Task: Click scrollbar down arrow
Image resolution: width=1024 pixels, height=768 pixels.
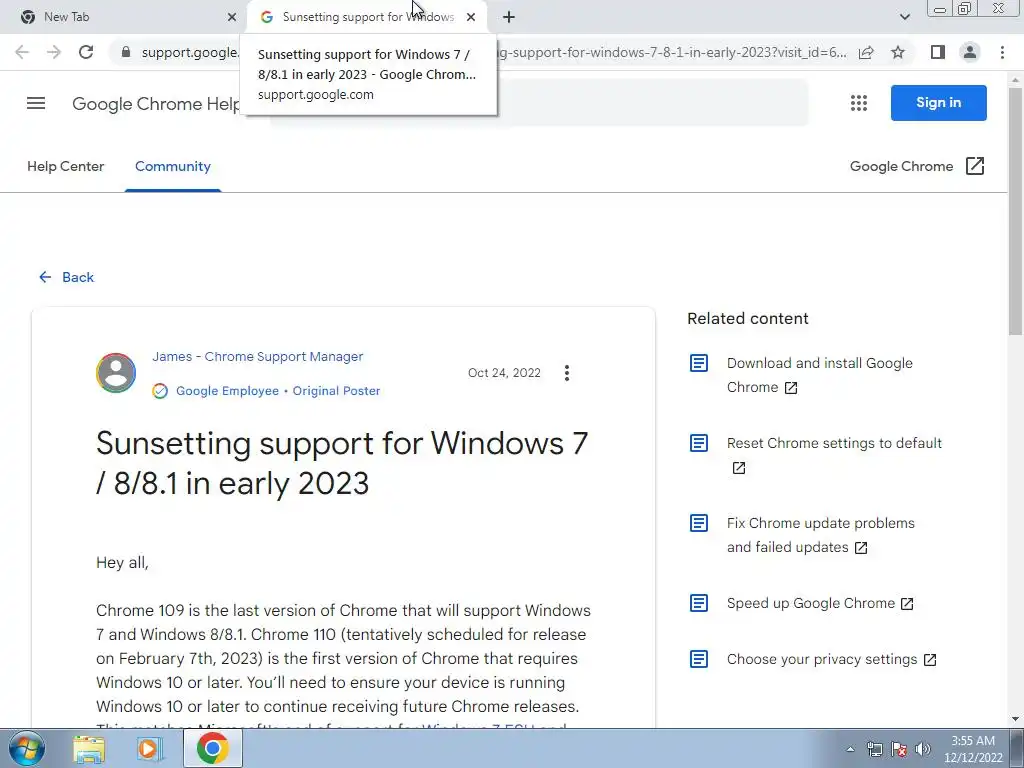Action: 1015,720
